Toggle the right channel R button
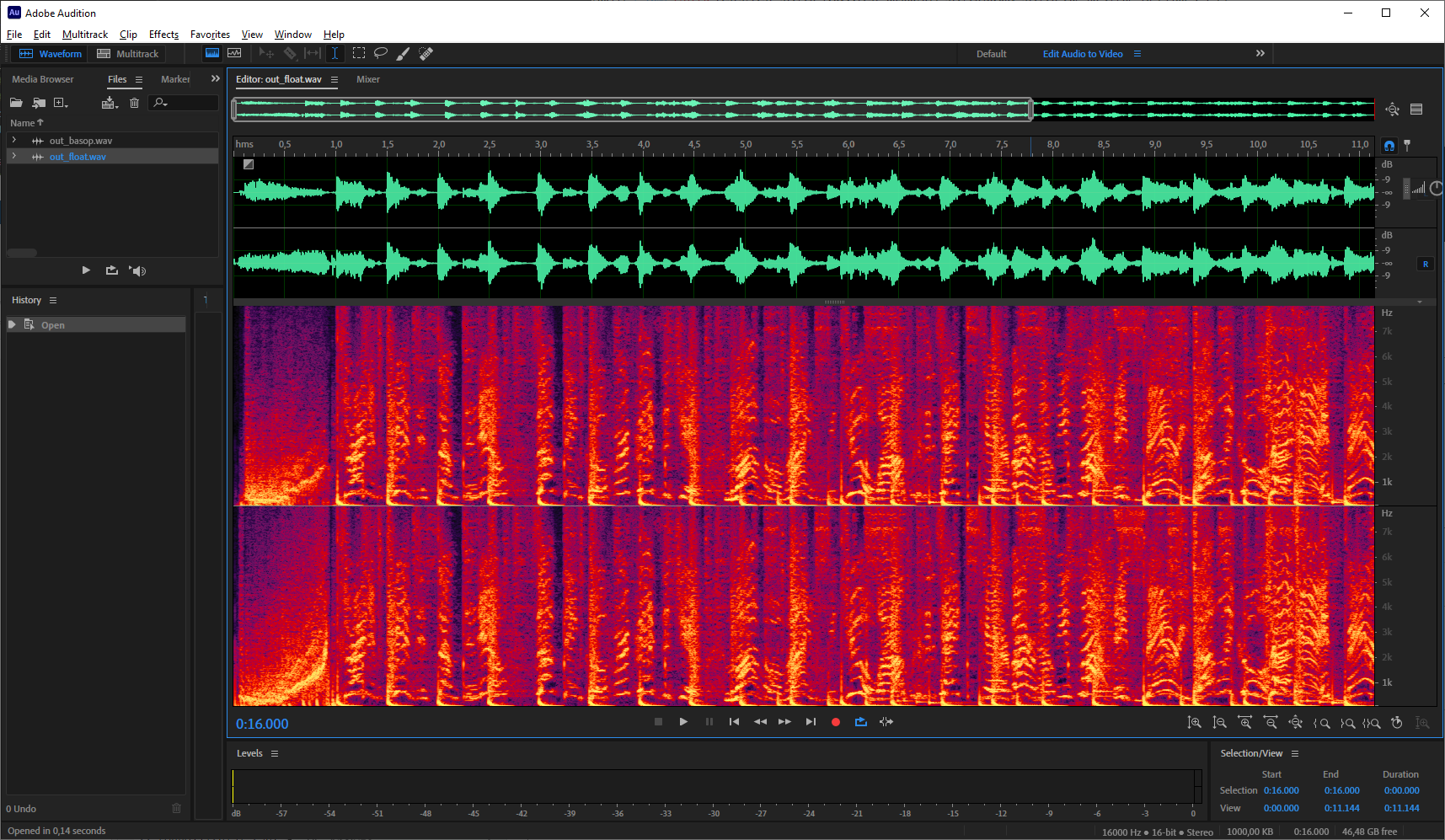The height and width of the screenshot is (840, 1445). pyautogui.click(x=1426, y=264)
